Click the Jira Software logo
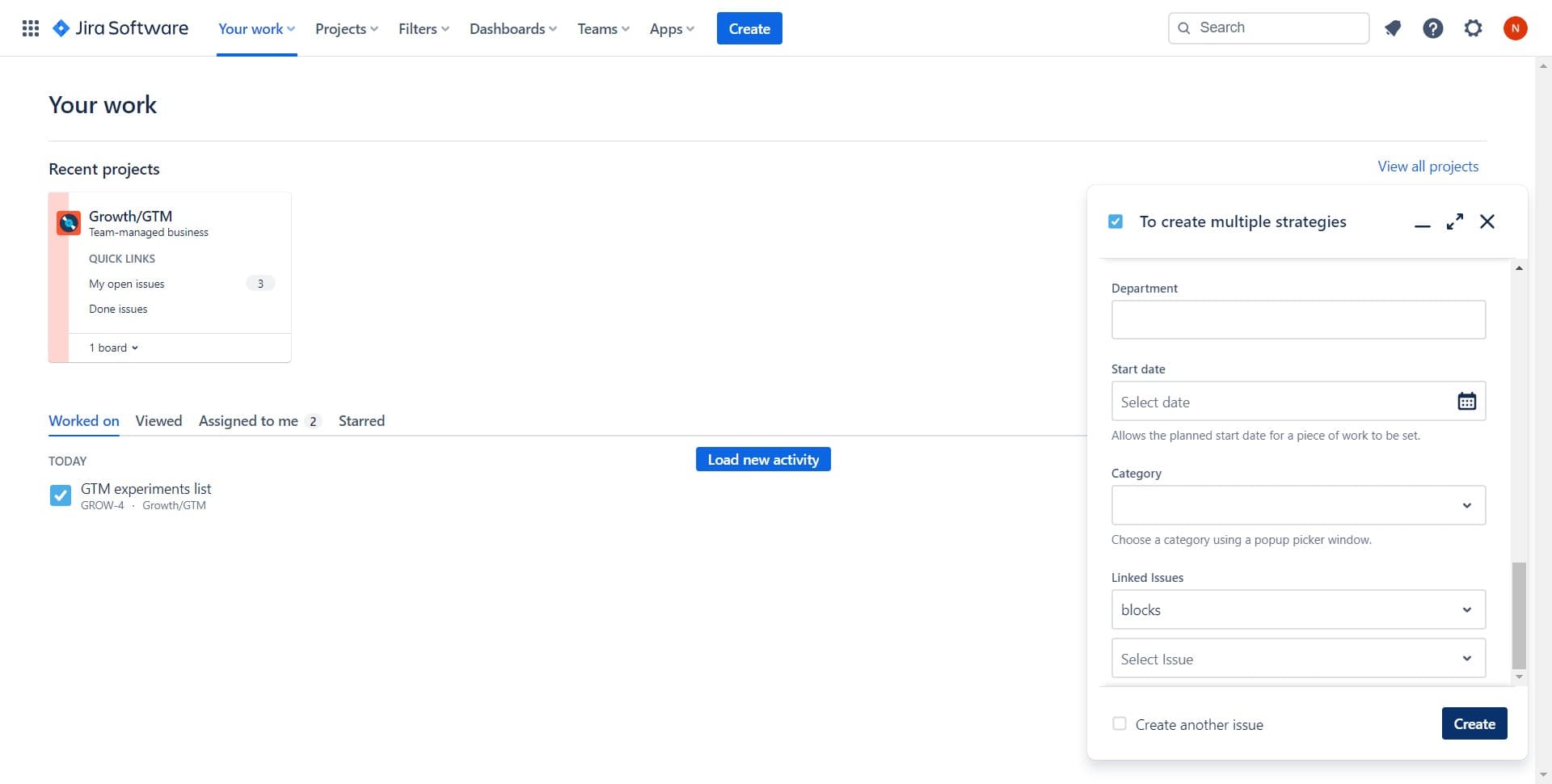 120,28
